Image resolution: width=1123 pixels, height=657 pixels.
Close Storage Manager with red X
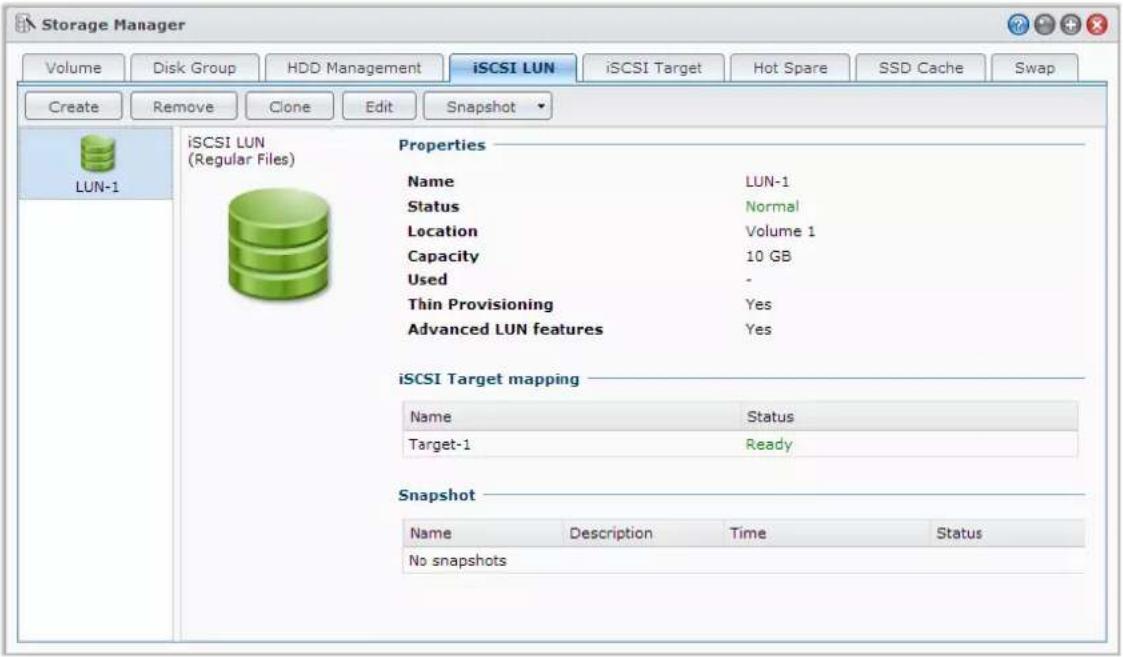1097,25
